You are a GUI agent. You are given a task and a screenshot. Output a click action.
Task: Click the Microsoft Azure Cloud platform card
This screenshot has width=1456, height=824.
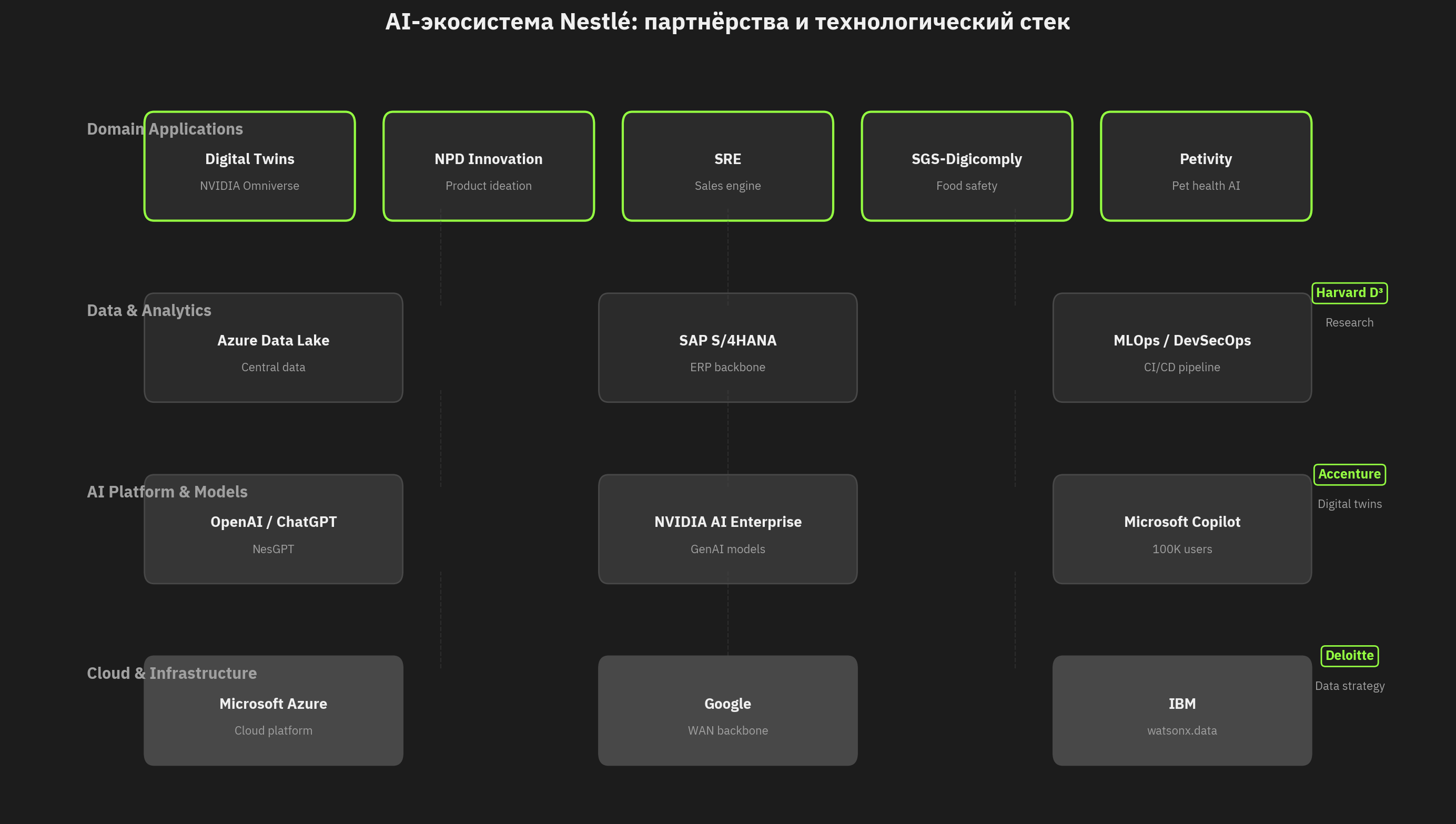(274, 711)
